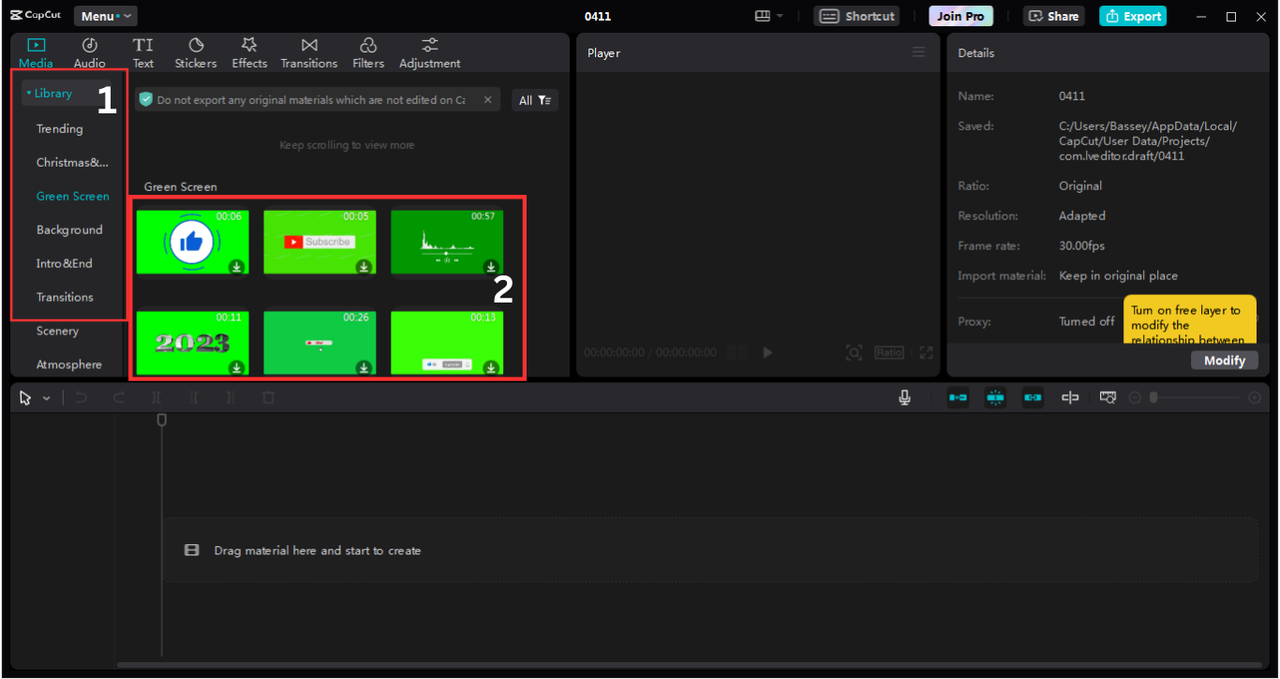This screenshot has height=679, width=1280.
Task: Open the Shortcut panel
Action: click(856, 16)
